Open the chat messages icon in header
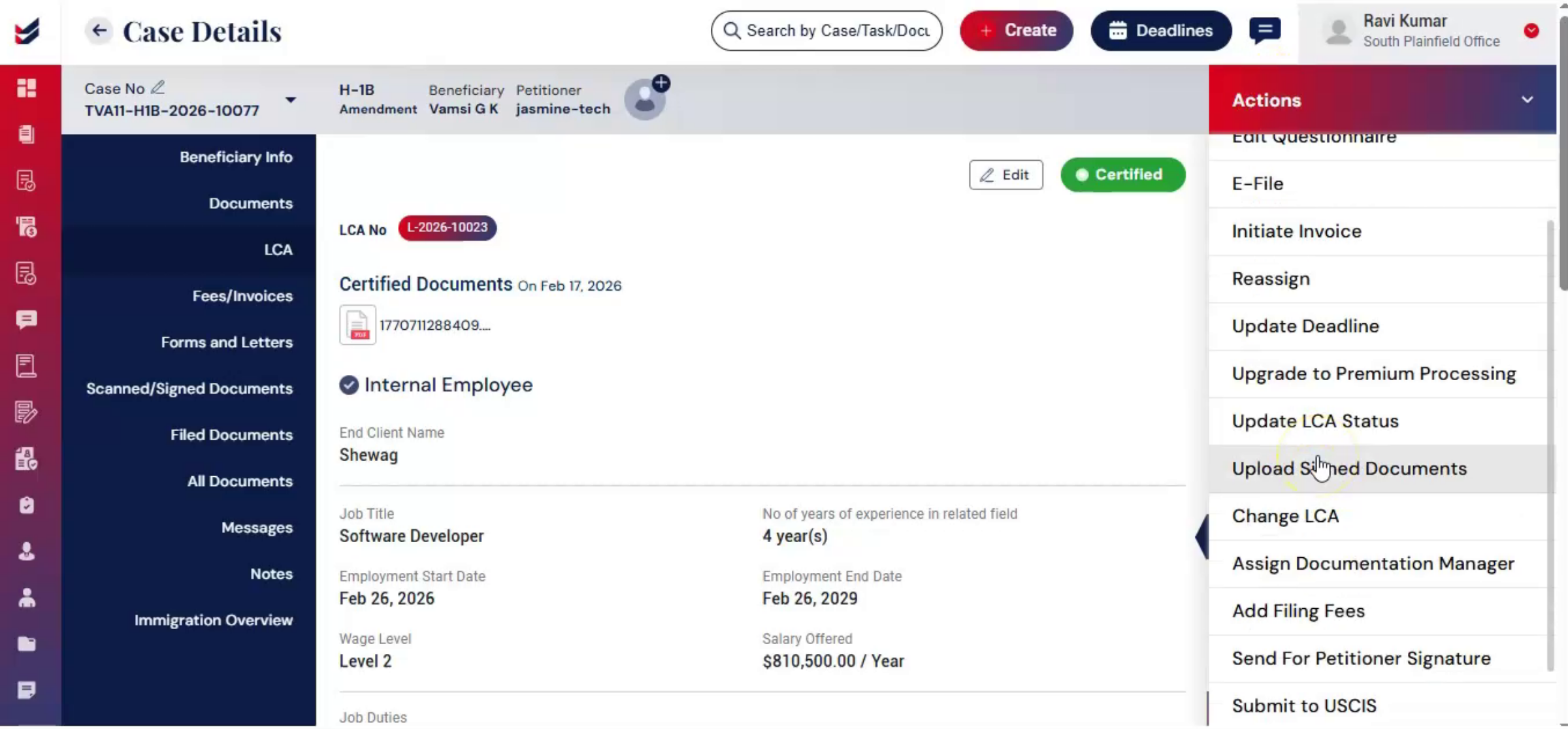 pos(1265,31)
